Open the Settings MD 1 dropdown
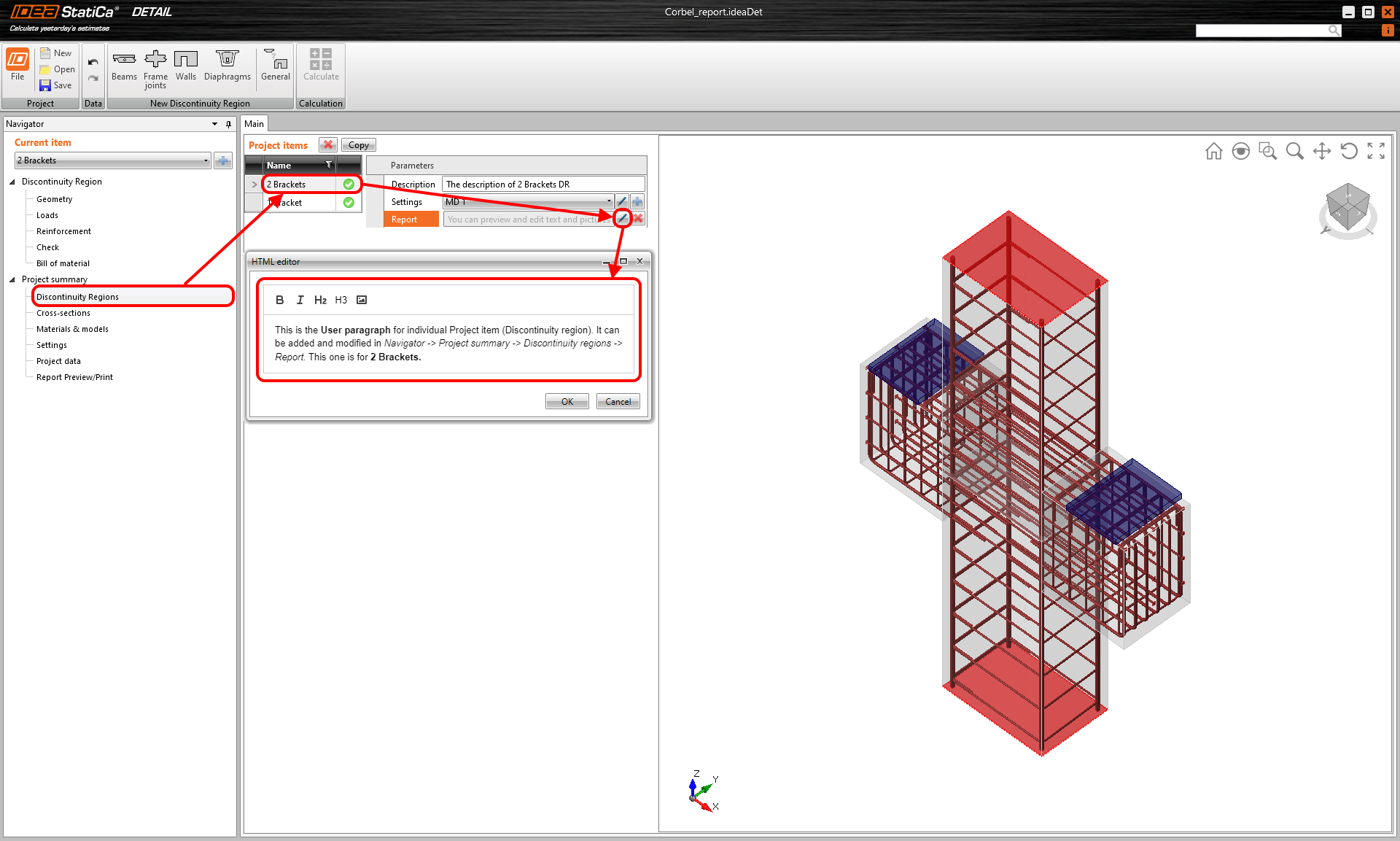Screen dimensions: 1400x841 click(609, 202)
